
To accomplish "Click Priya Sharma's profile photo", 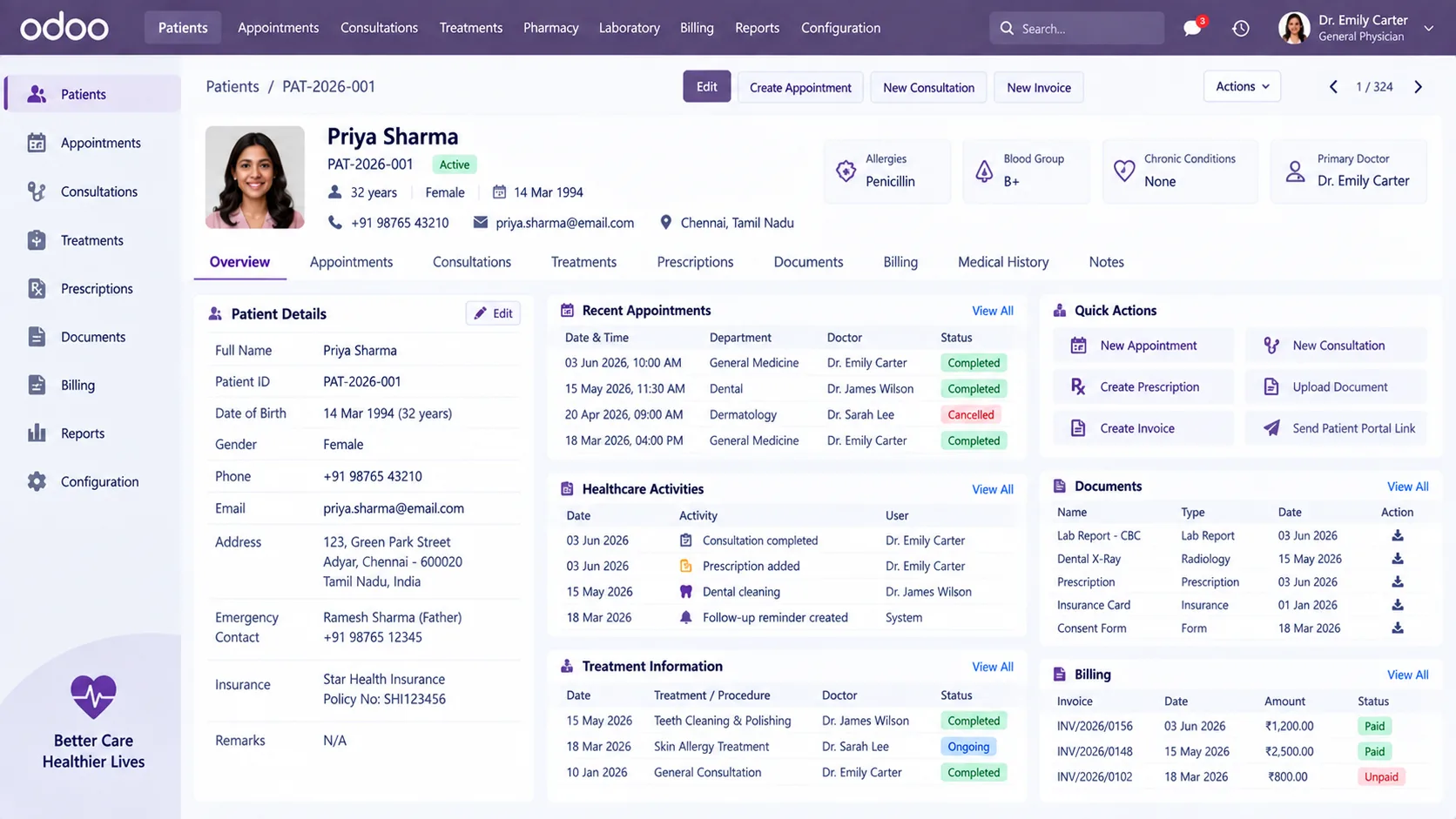I will (x=255, y=178).
